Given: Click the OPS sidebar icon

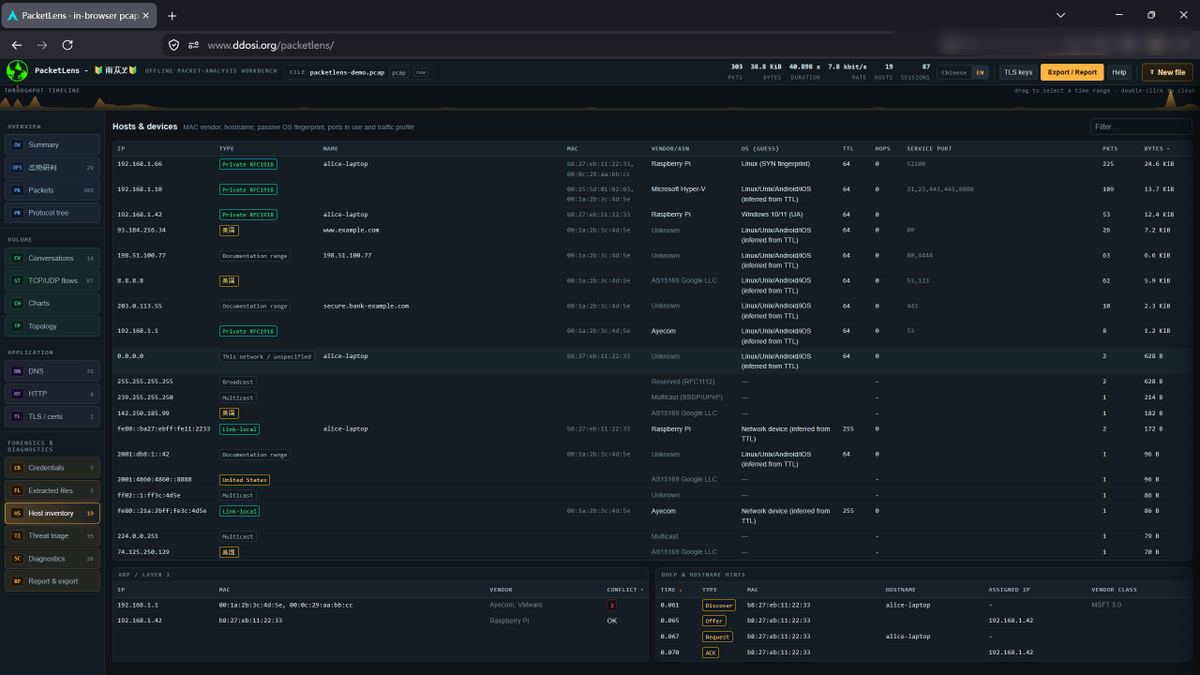Looking at the screenshot, I should point(17,167).
